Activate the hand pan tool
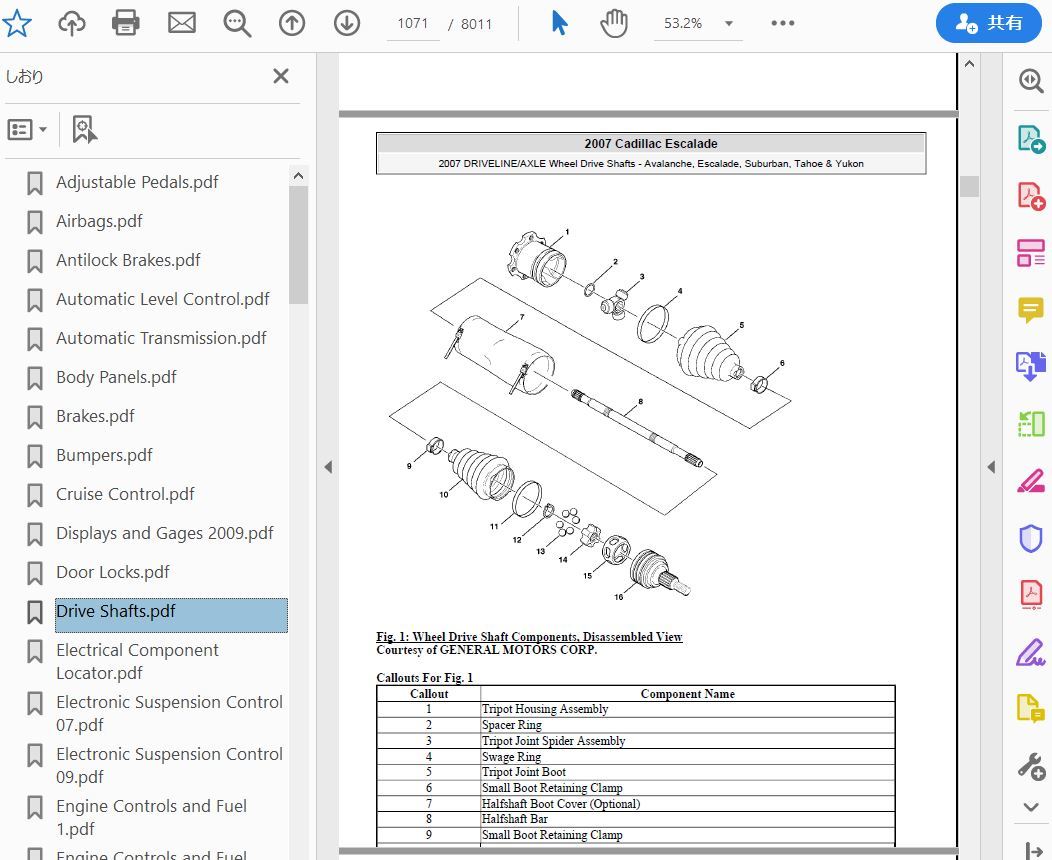 (614, 23)
